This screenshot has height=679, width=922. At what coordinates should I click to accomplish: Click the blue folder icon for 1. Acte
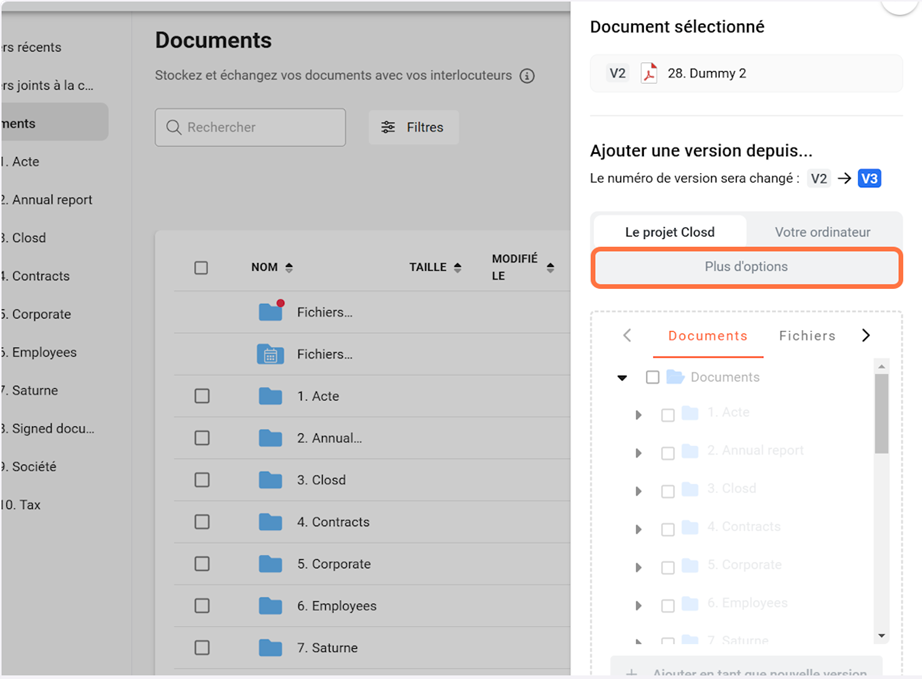tap(270, 396)
